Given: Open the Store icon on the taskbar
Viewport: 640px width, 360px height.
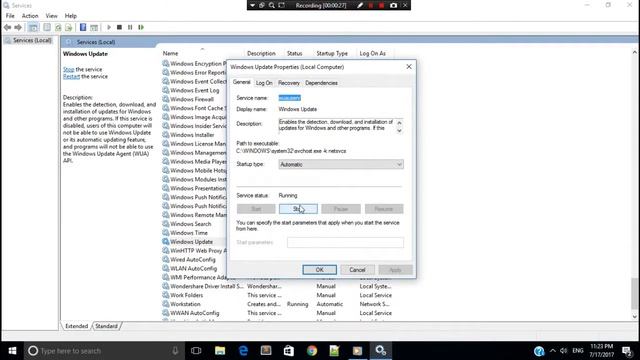Looking at the screenshot, I should pyautogui.click(x=289, y=351).
